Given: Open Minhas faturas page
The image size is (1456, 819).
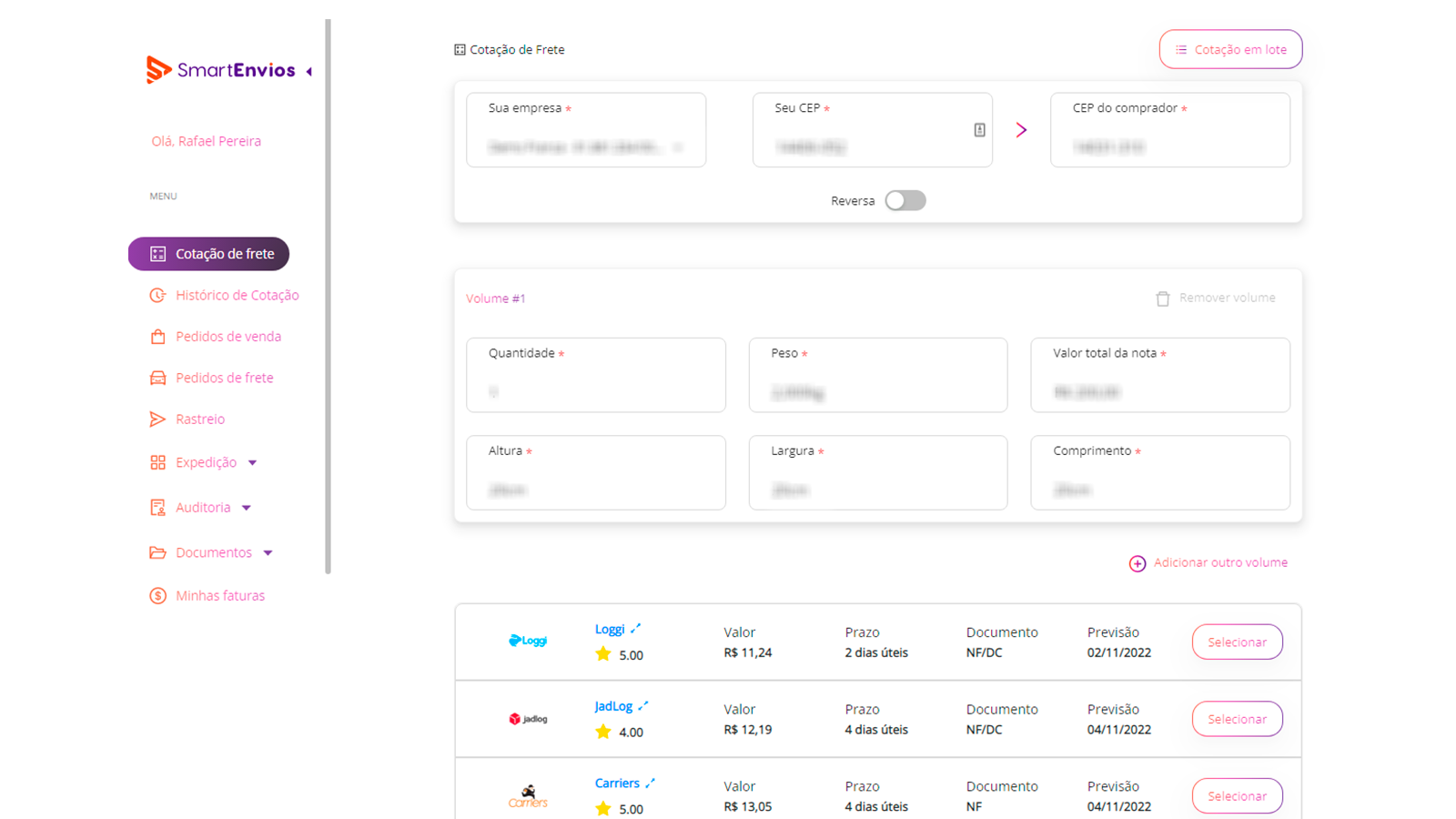Looking at the screenshot, I should pos(207,595).
